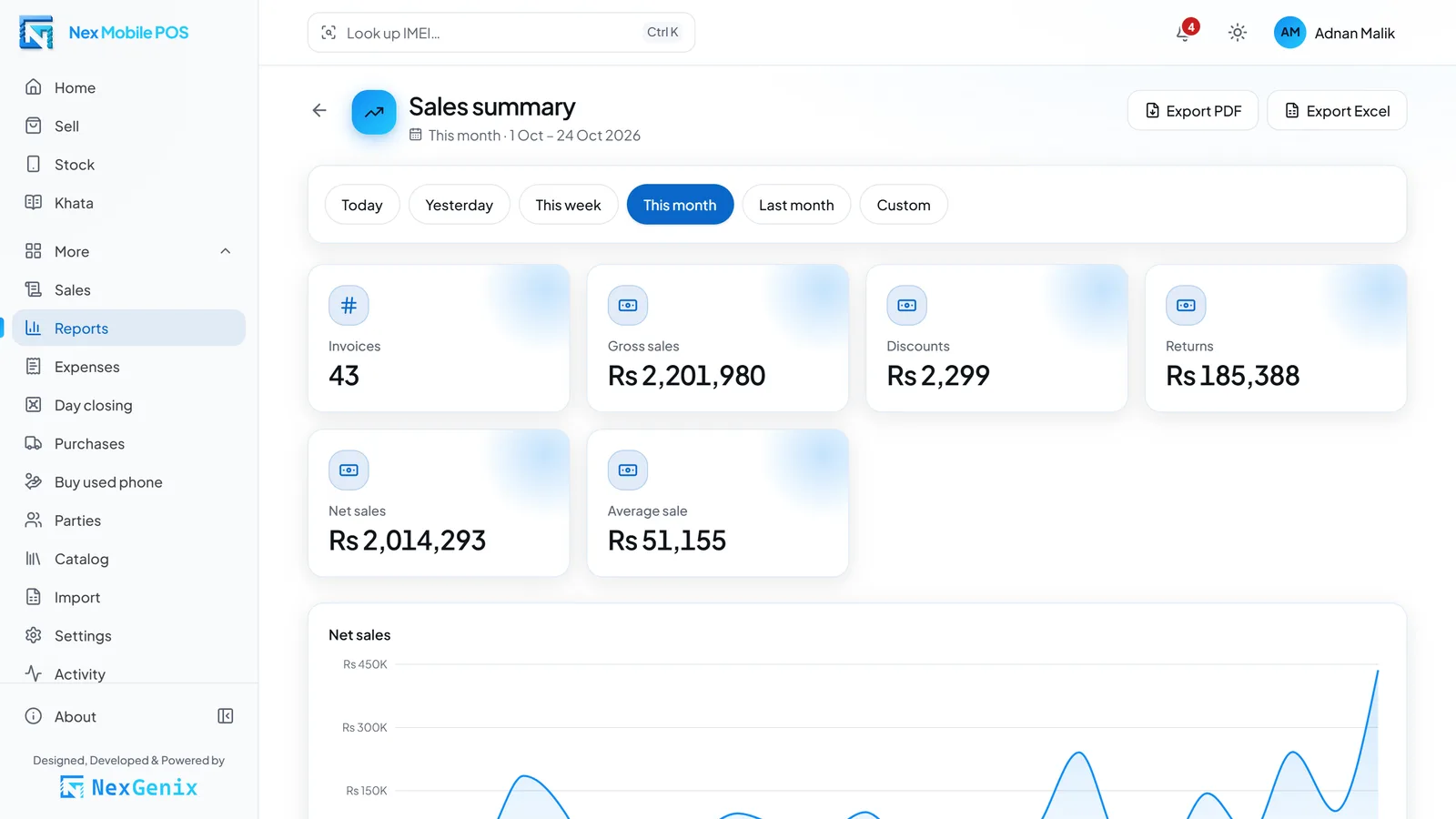
Task: Select the Custom period filter
Action: pyautogui.click(x=904, y=205)
